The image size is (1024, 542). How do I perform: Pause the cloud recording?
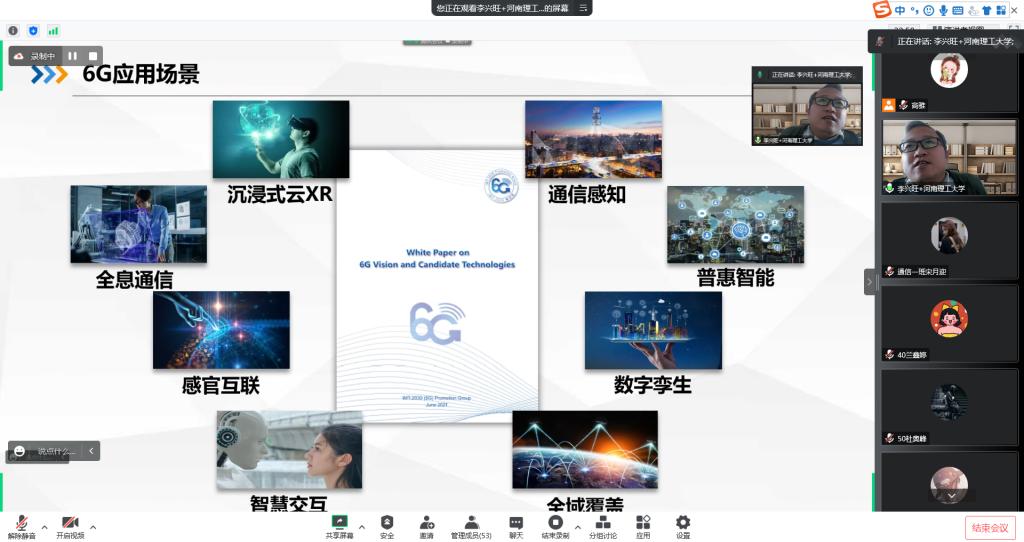pyautogui.click(x=72, y=56)
